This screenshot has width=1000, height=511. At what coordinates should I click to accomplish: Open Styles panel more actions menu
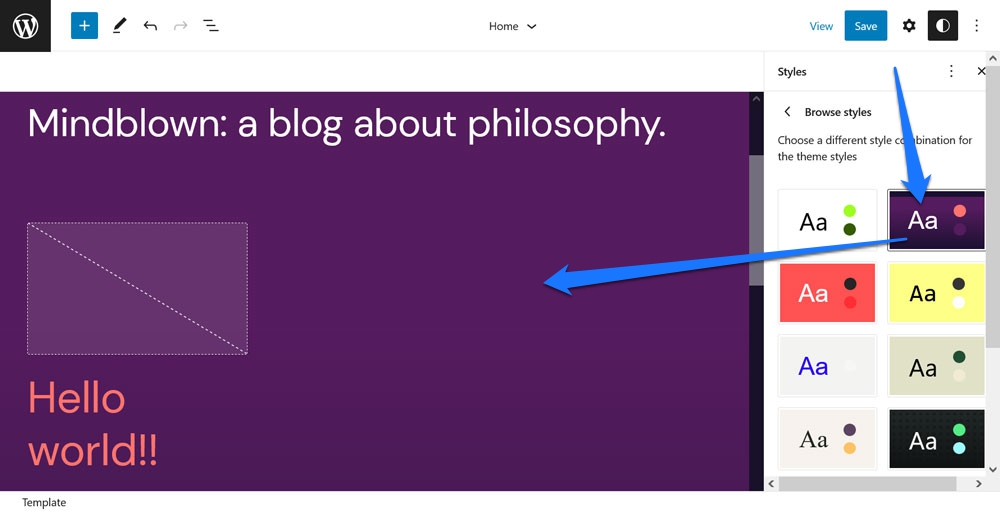951,71
